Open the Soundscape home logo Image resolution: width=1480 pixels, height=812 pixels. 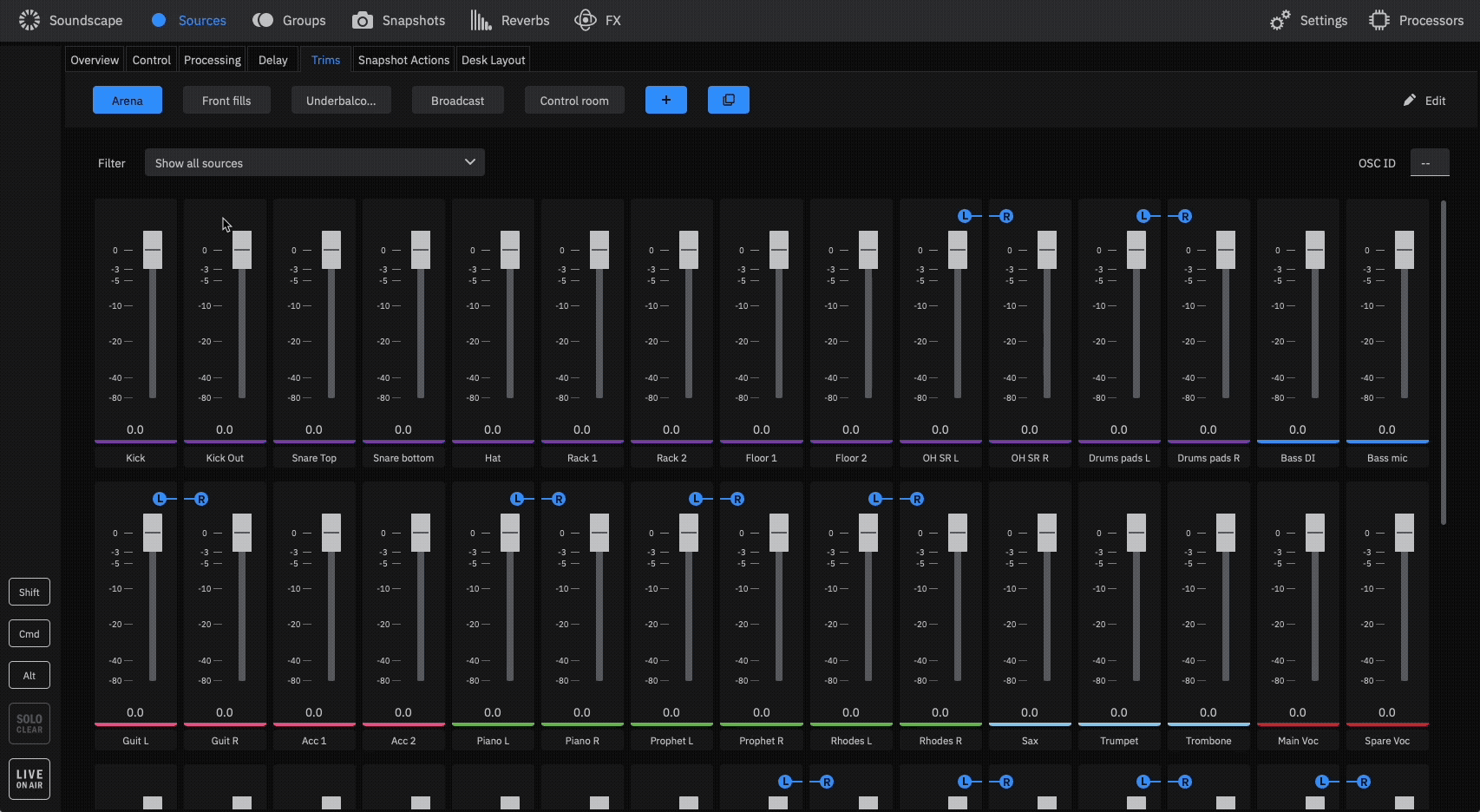29,20
